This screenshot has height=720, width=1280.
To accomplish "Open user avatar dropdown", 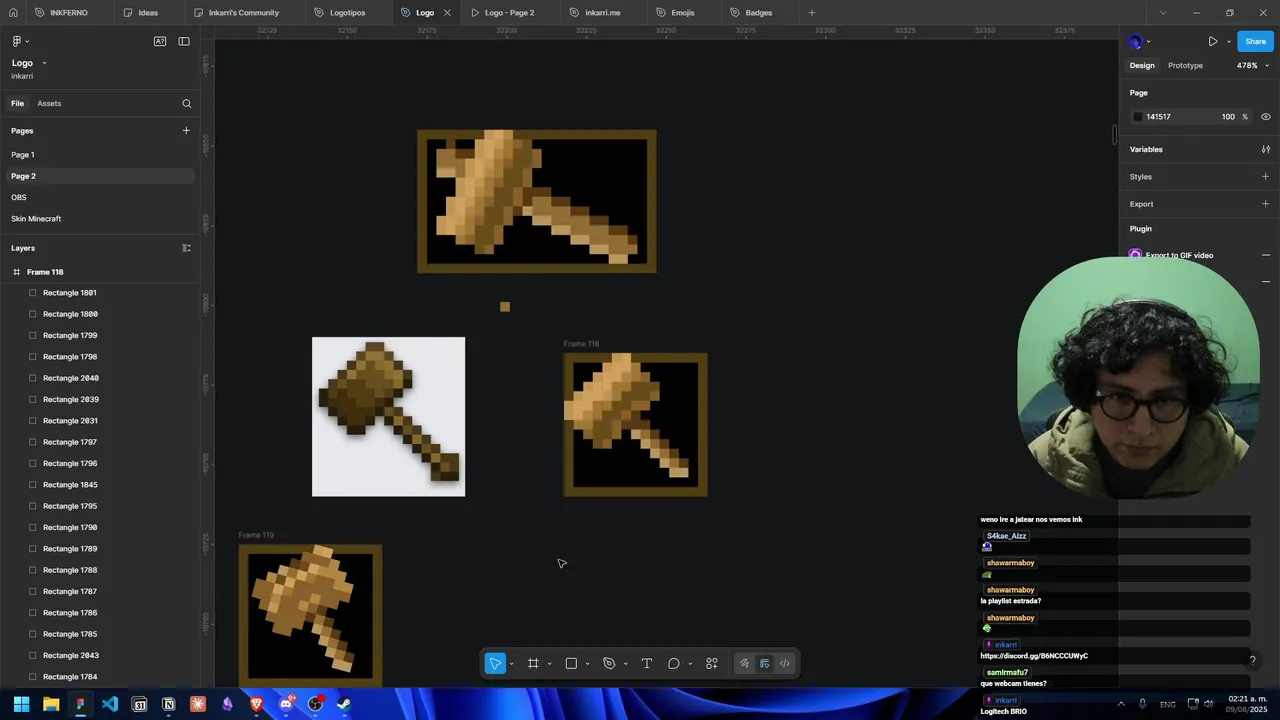I will pyautogui.click(x=1139, y=42).
